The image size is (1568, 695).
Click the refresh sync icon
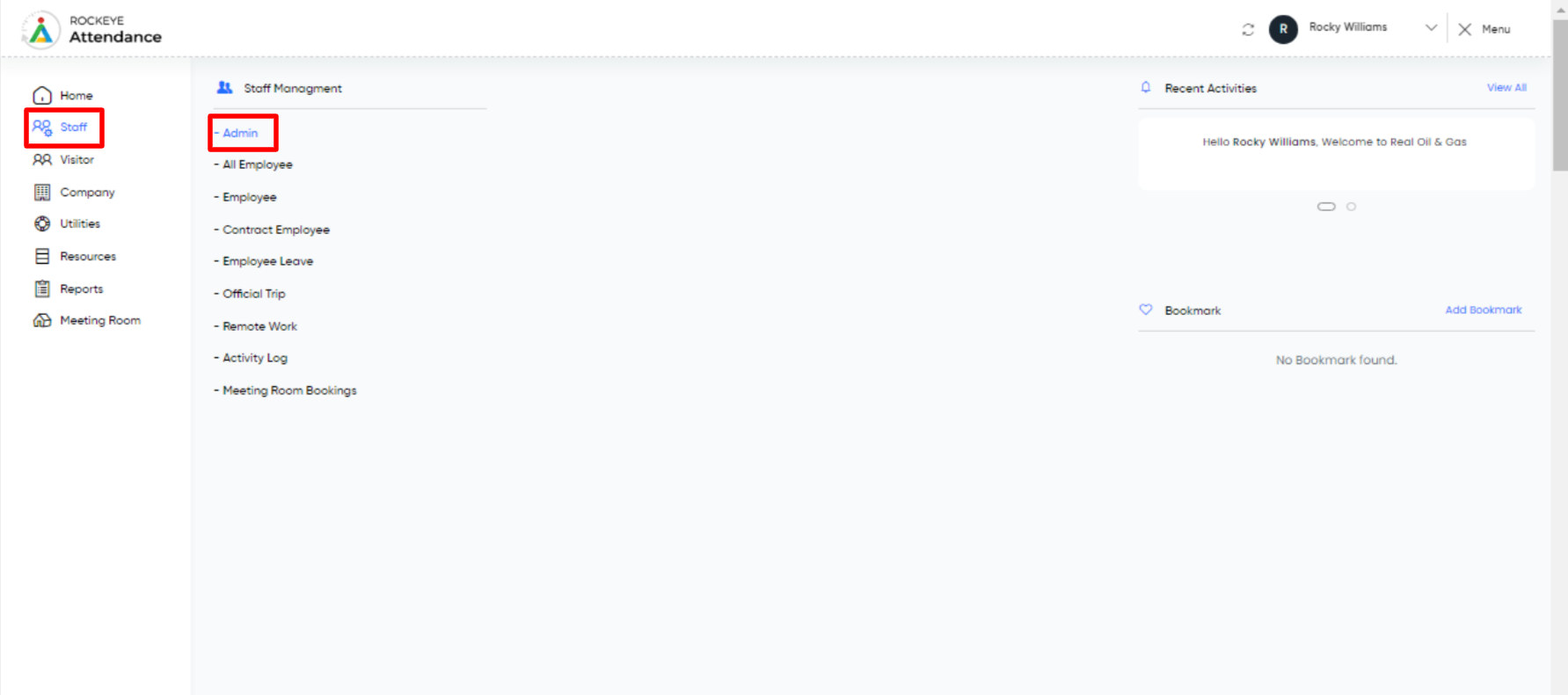(1248, 30)
